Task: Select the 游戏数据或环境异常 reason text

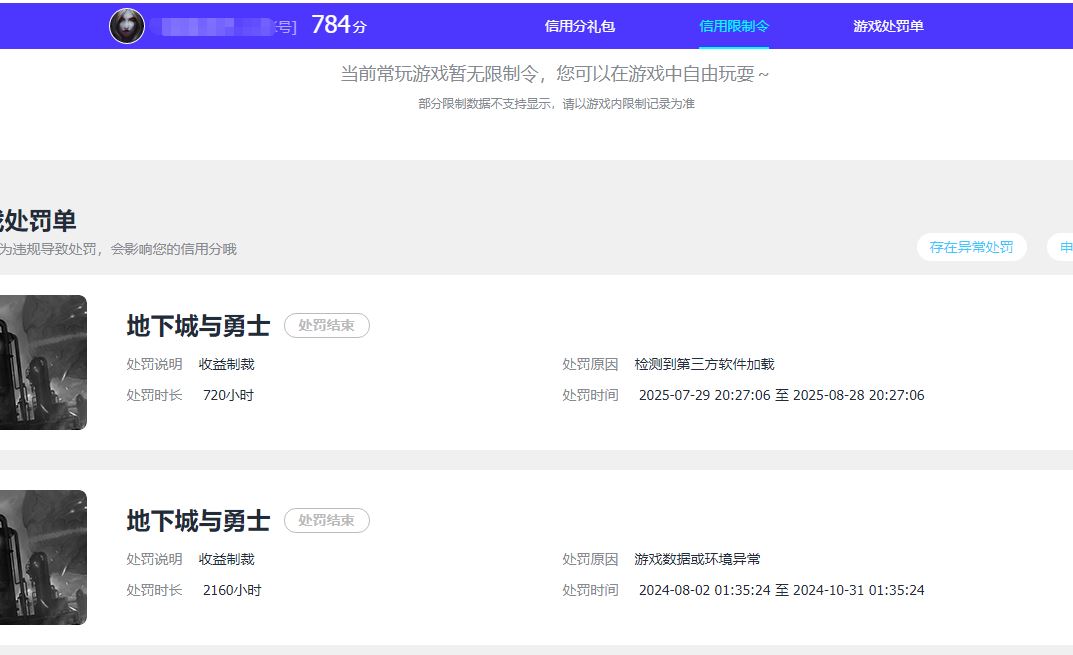Action: pos(697,560)
